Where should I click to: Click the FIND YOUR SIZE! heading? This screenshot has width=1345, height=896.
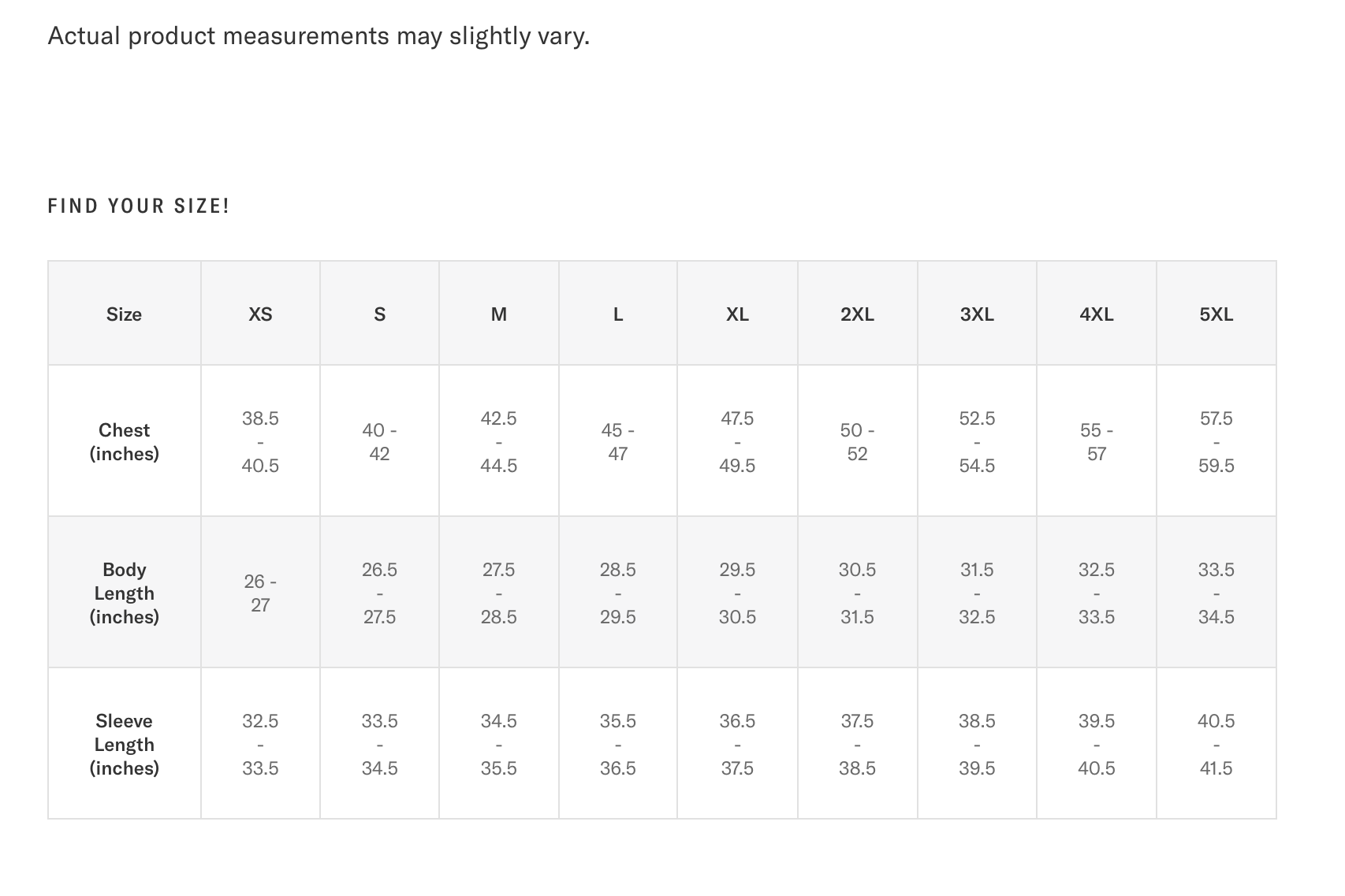pyautogui.click(x=139, y=206)
